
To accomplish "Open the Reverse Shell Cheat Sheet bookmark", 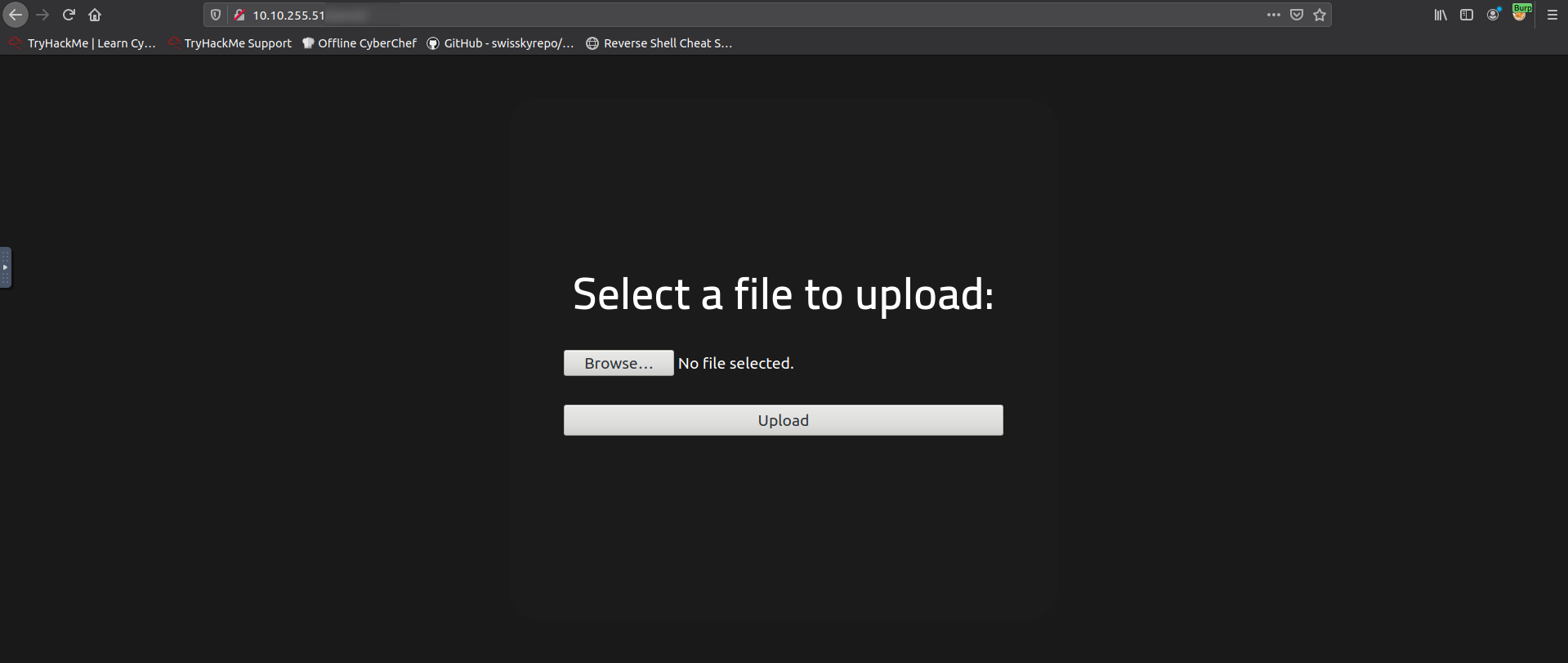I will (659, 43).
